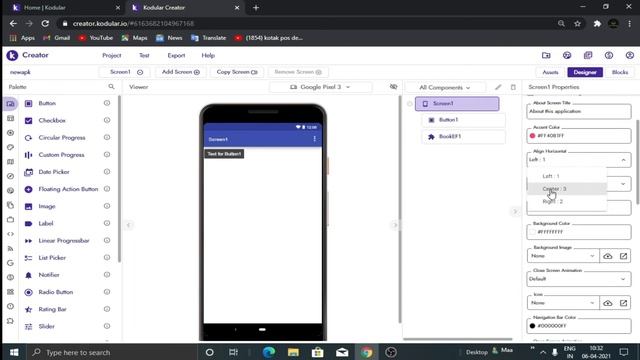Upload an app icon file via cloud icon

[x=608, y=303]
